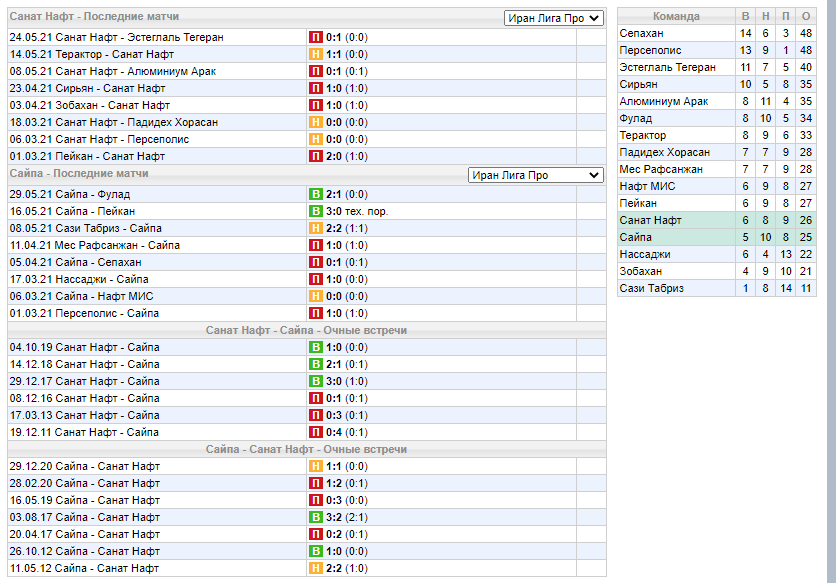Viewport: 836px width, 583px height.
Task: Click the '2:0 (1:0)' score for Пейкан - Санат Нафт
Action: (x=347, y=157)
